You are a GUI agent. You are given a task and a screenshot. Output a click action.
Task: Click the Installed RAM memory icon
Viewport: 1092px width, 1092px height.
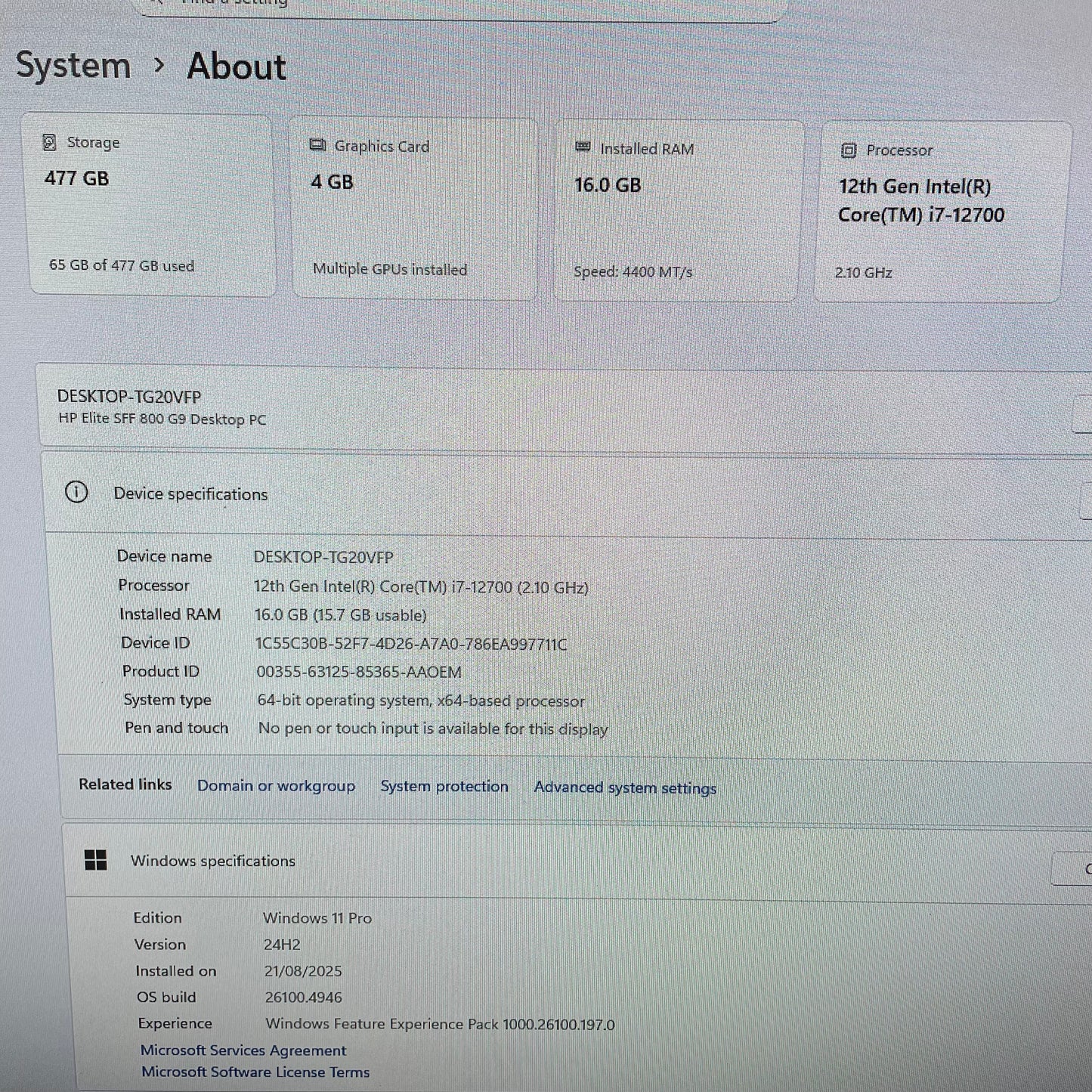click(x=582, y=148)
